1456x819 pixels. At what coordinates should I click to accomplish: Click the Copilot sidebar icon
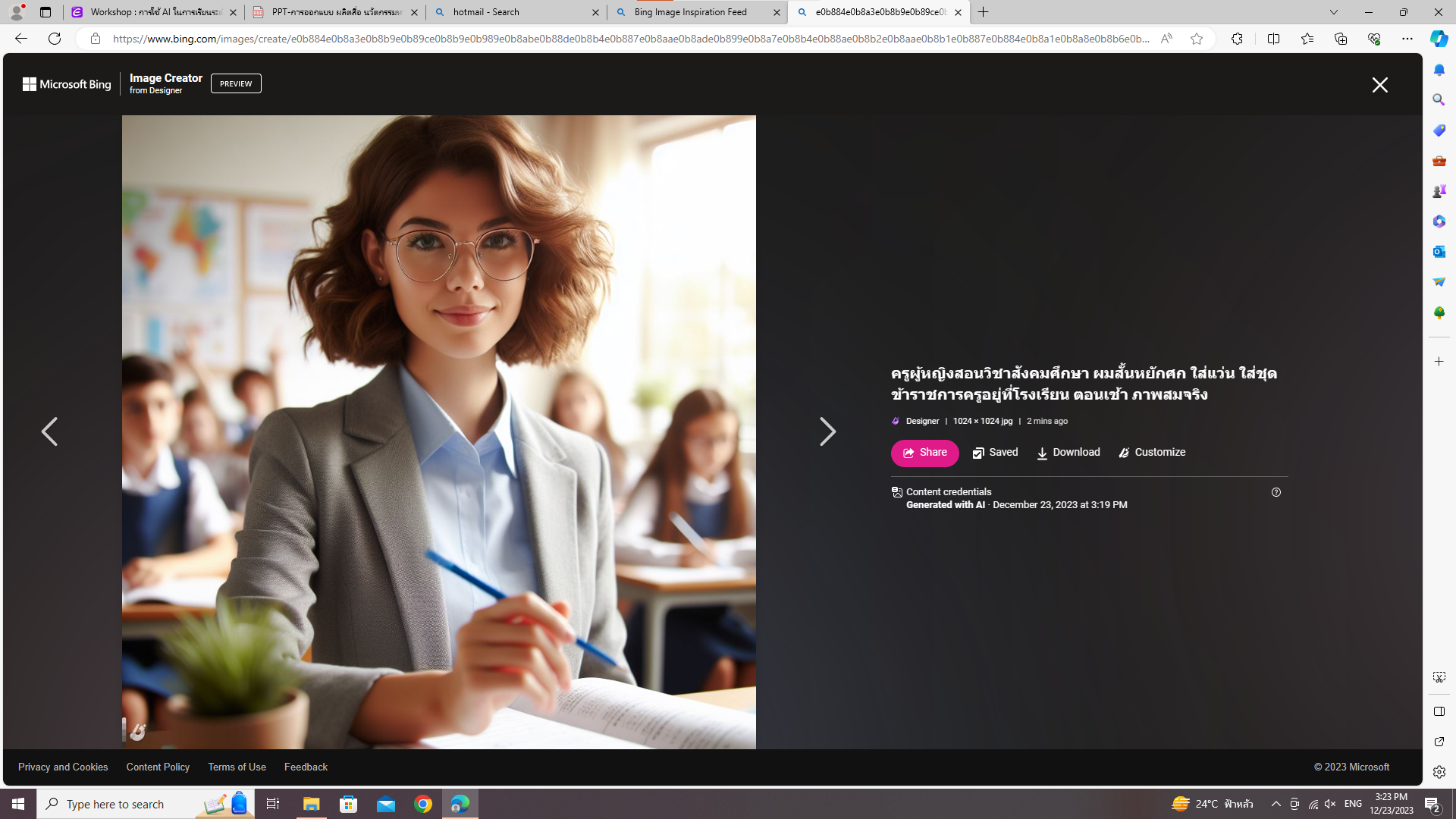pos(1439,39)
